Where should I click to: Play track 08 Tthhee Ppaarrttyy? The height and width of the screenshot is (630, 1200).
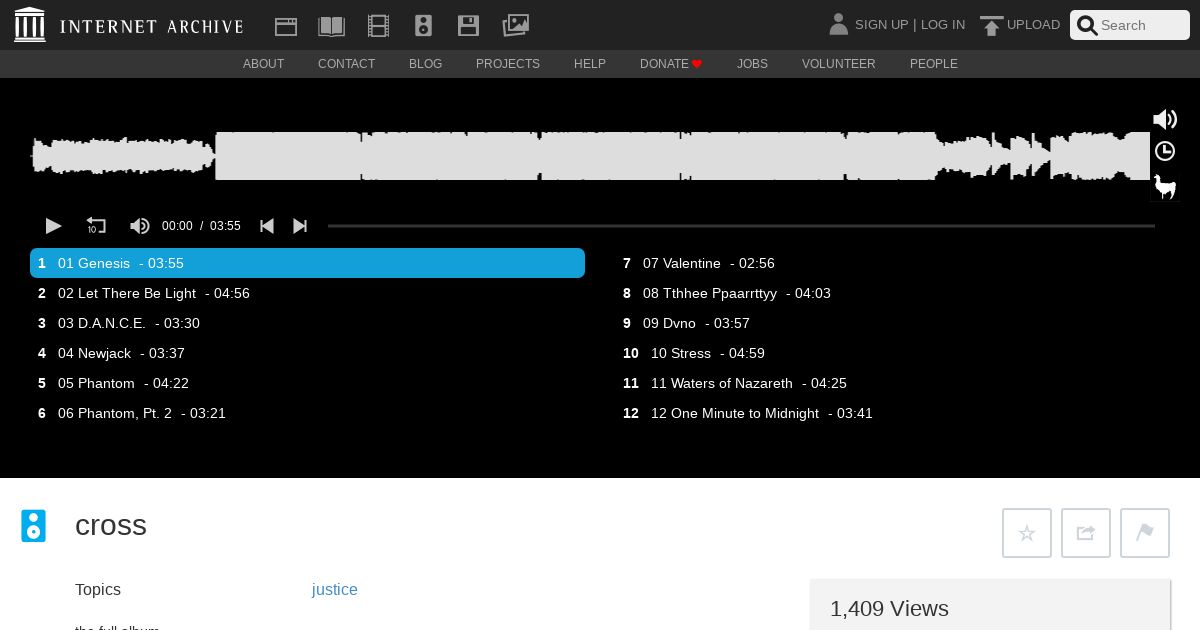[892, 293]
